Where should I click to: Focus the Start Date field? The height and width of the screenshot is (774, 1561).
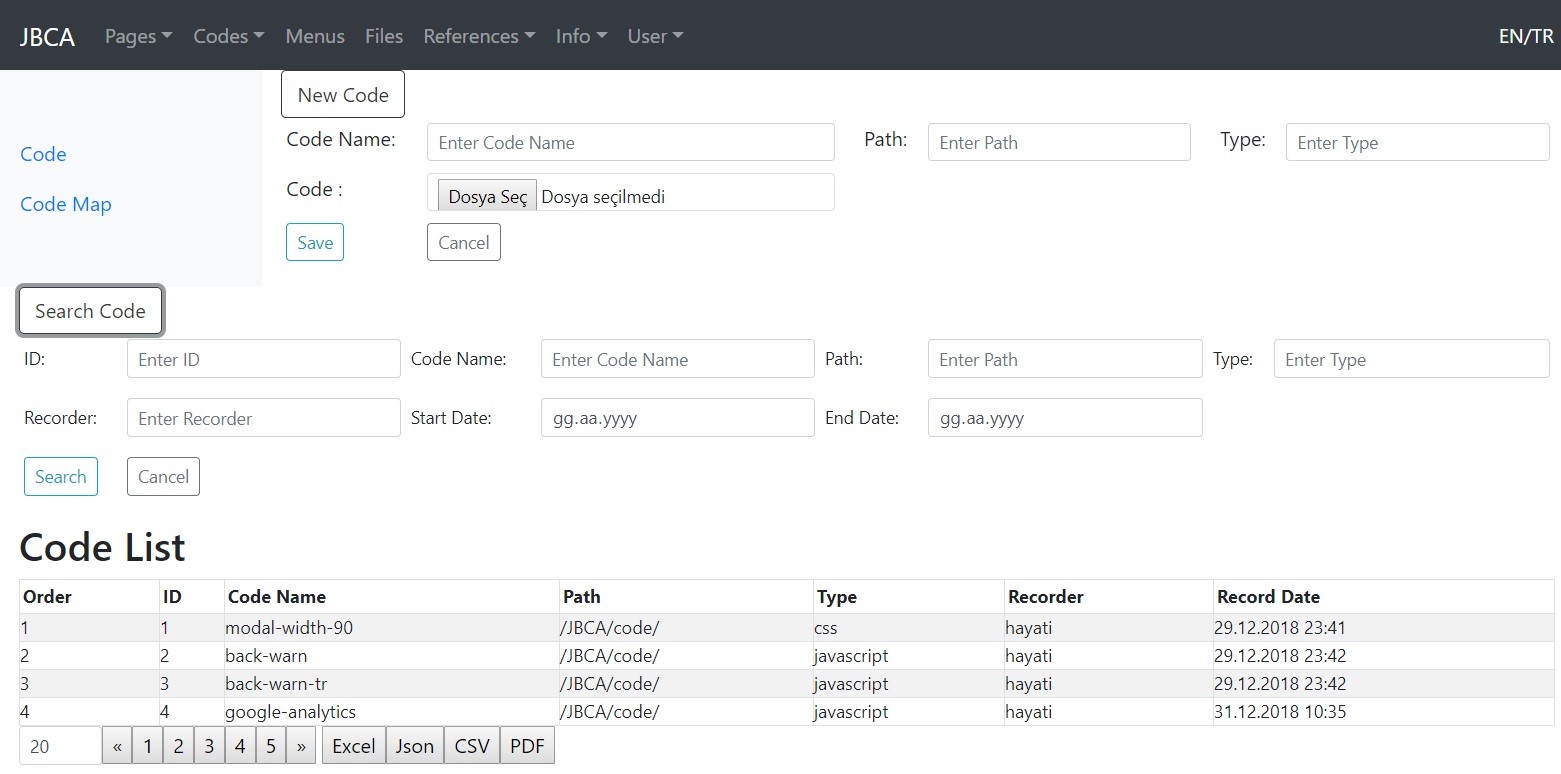click(x=677, y=418)
